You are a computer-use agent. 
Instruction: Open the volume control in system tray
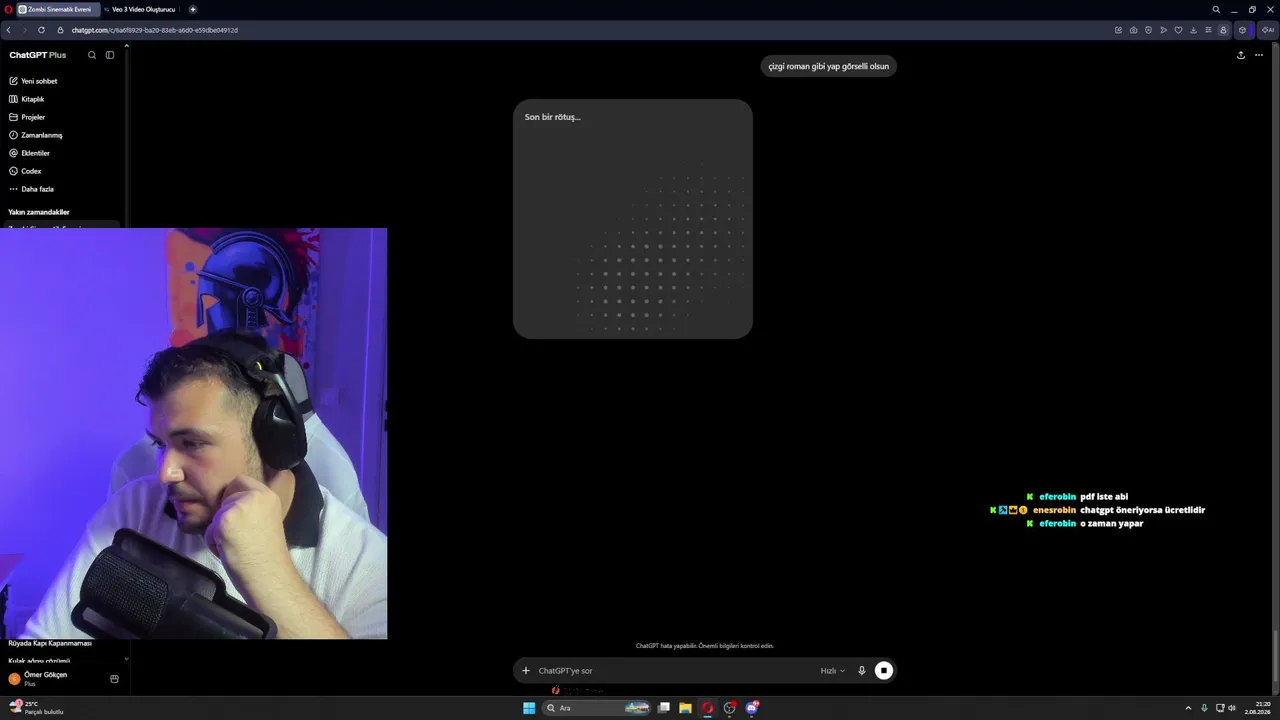(x=1231, y=708)
